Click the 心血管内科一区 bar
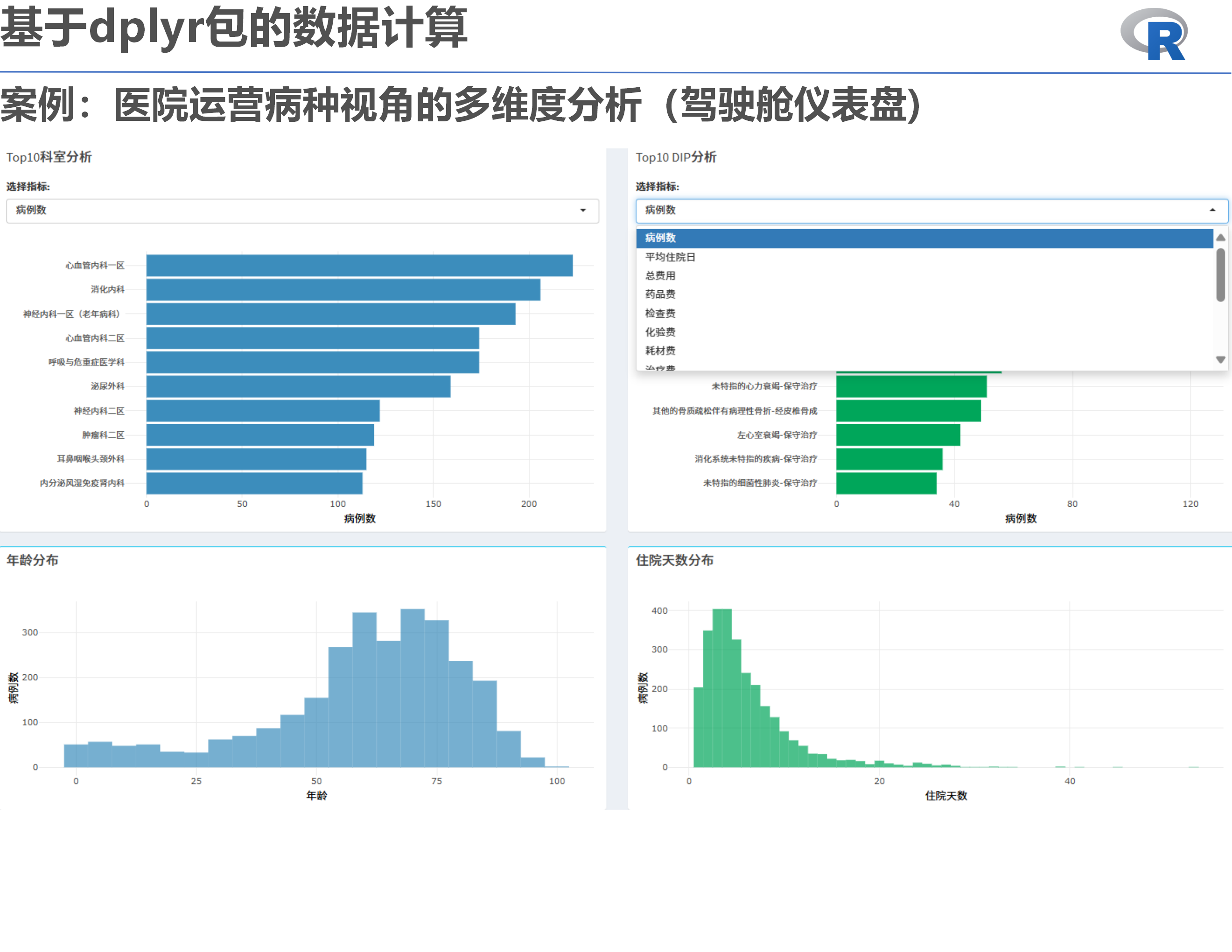Screen dimensions: 1232x952 point(359,266)
